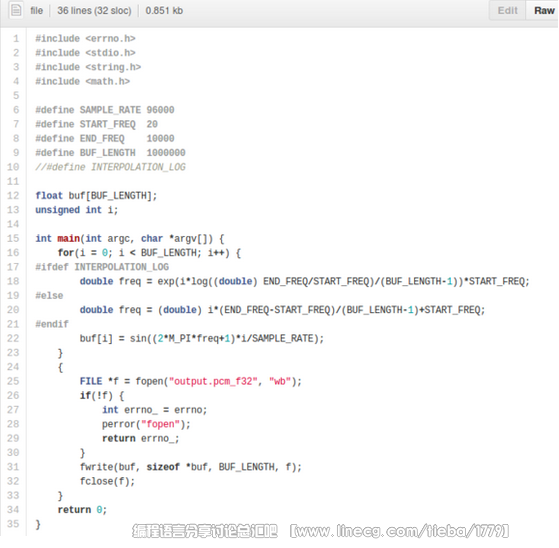Click line number 10 in the gutter
This screenshot has height=548, width=559.
pos(13,167)
